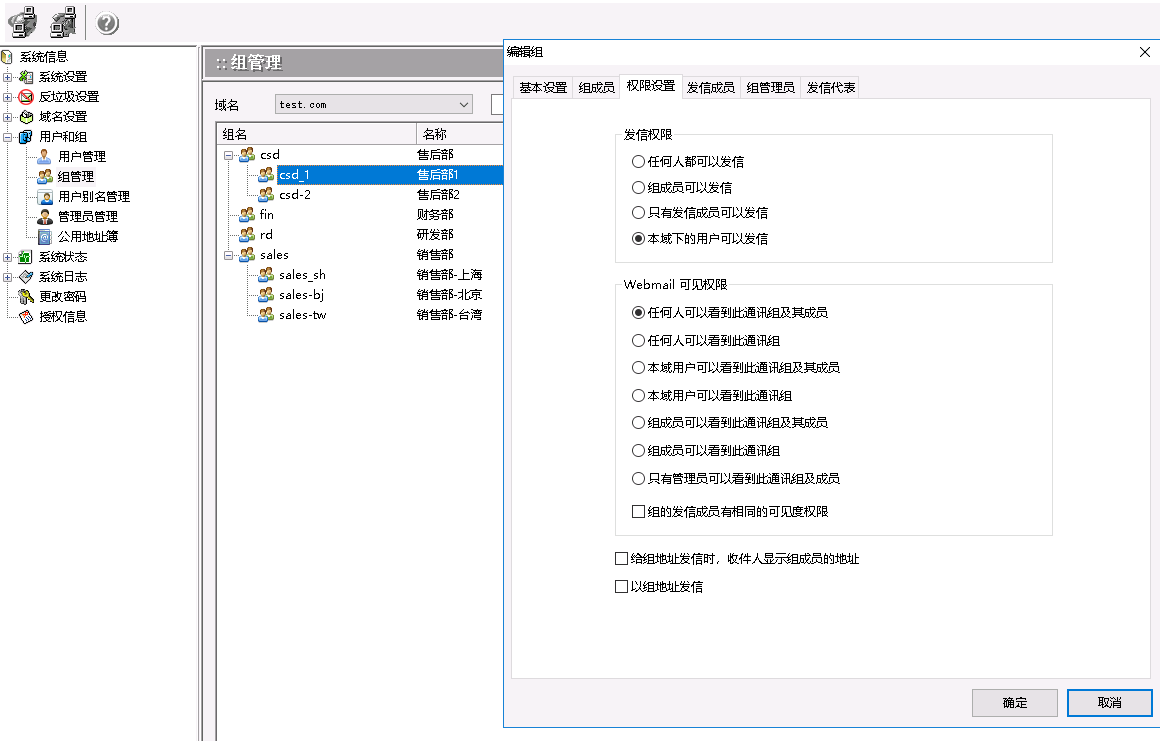Select the sales-bj group row
The height and width of the screenshot is (741, 1160).
(x=301, y=294)
